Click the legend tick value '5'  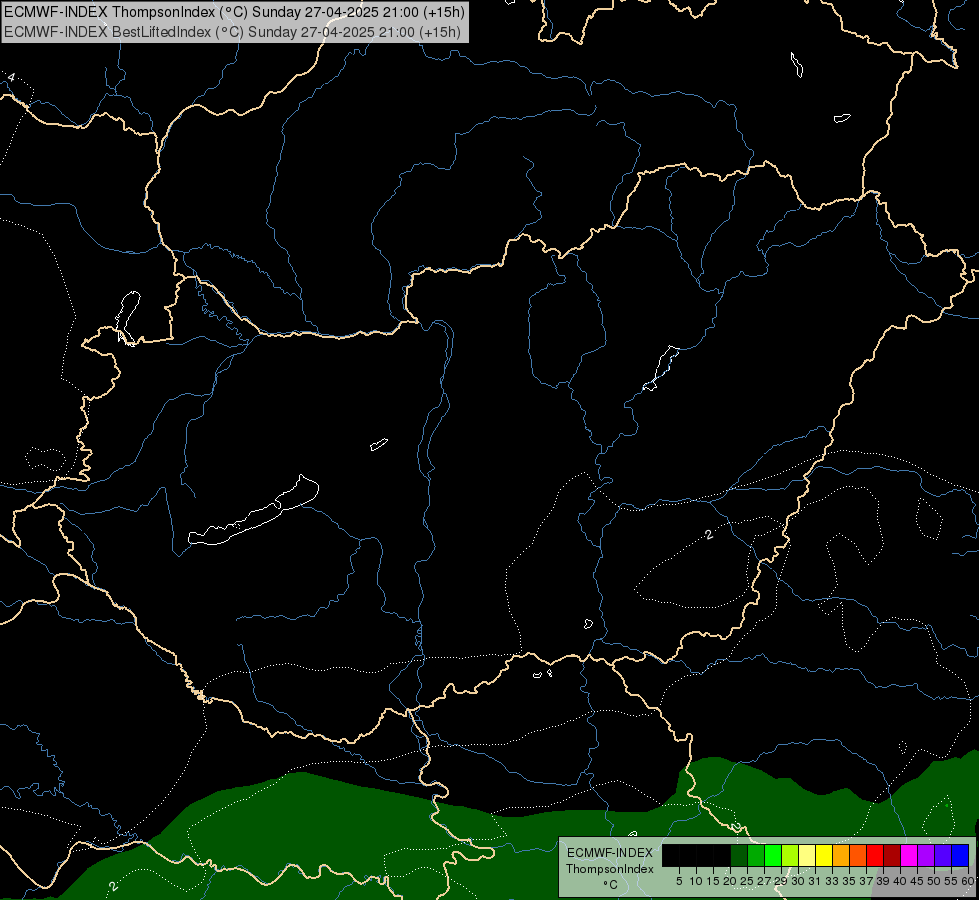point(679,881)
